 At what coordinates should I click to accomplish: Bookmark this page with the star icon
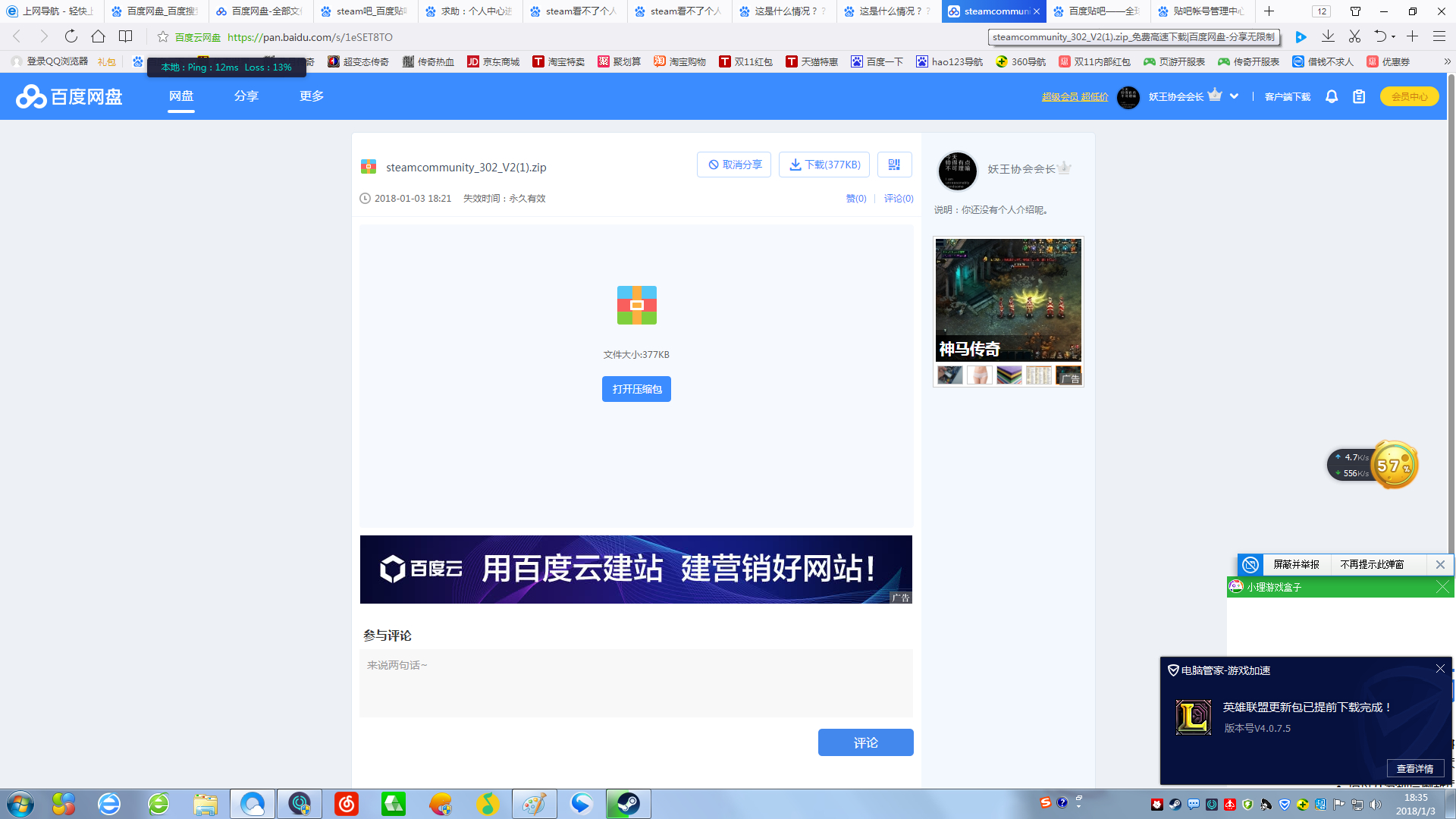(162, 36)
